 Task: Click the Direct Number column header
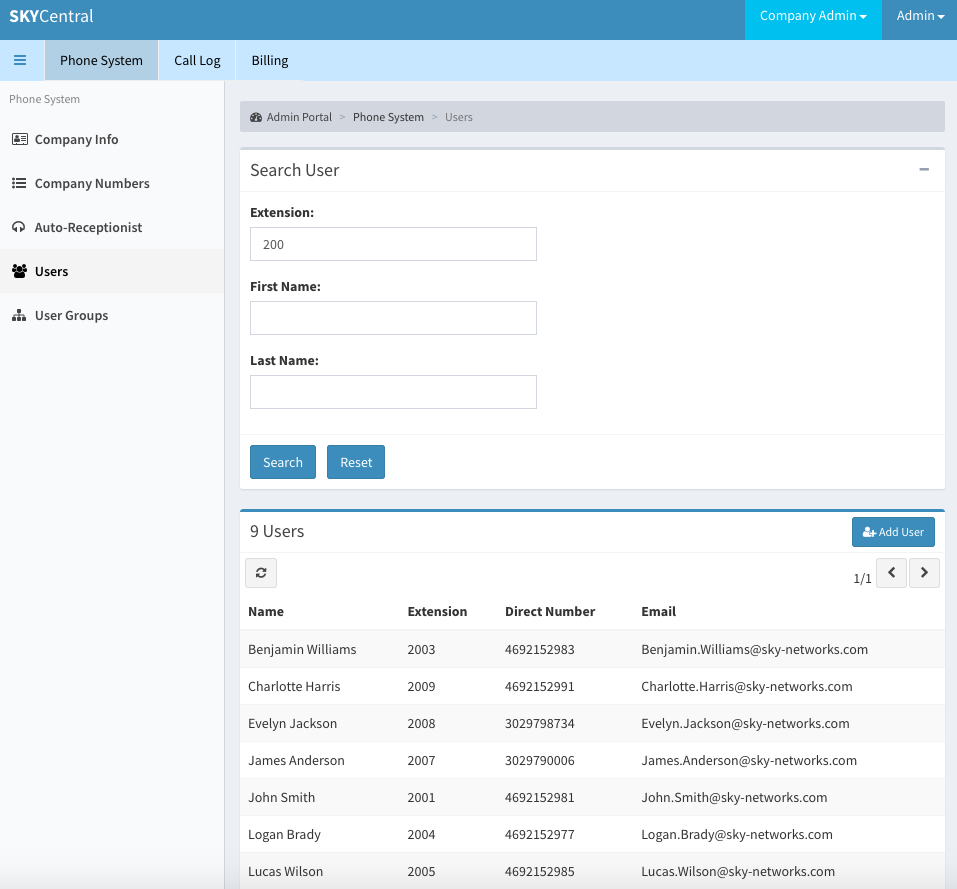550,611
